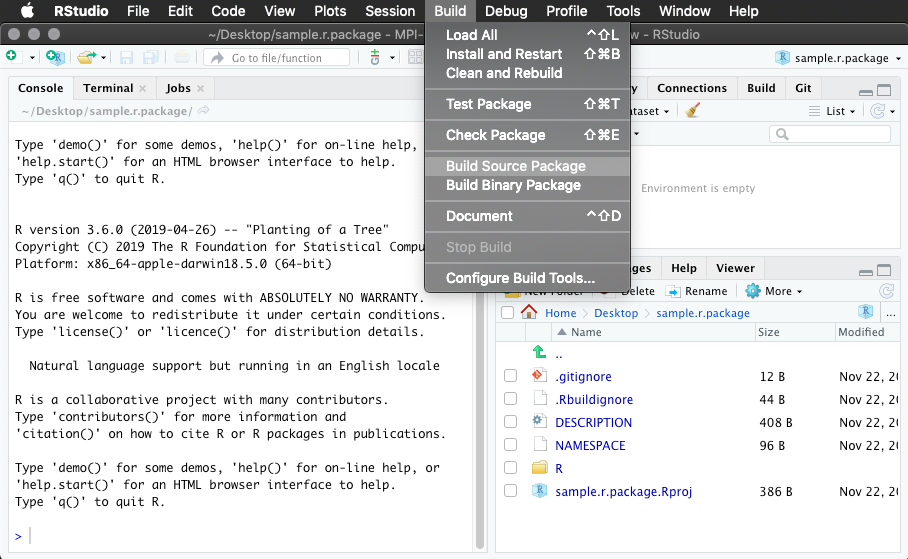Go to Desktop in breadcrumb path
This screenshot has height=559, width=908.
tap(616, 313)
